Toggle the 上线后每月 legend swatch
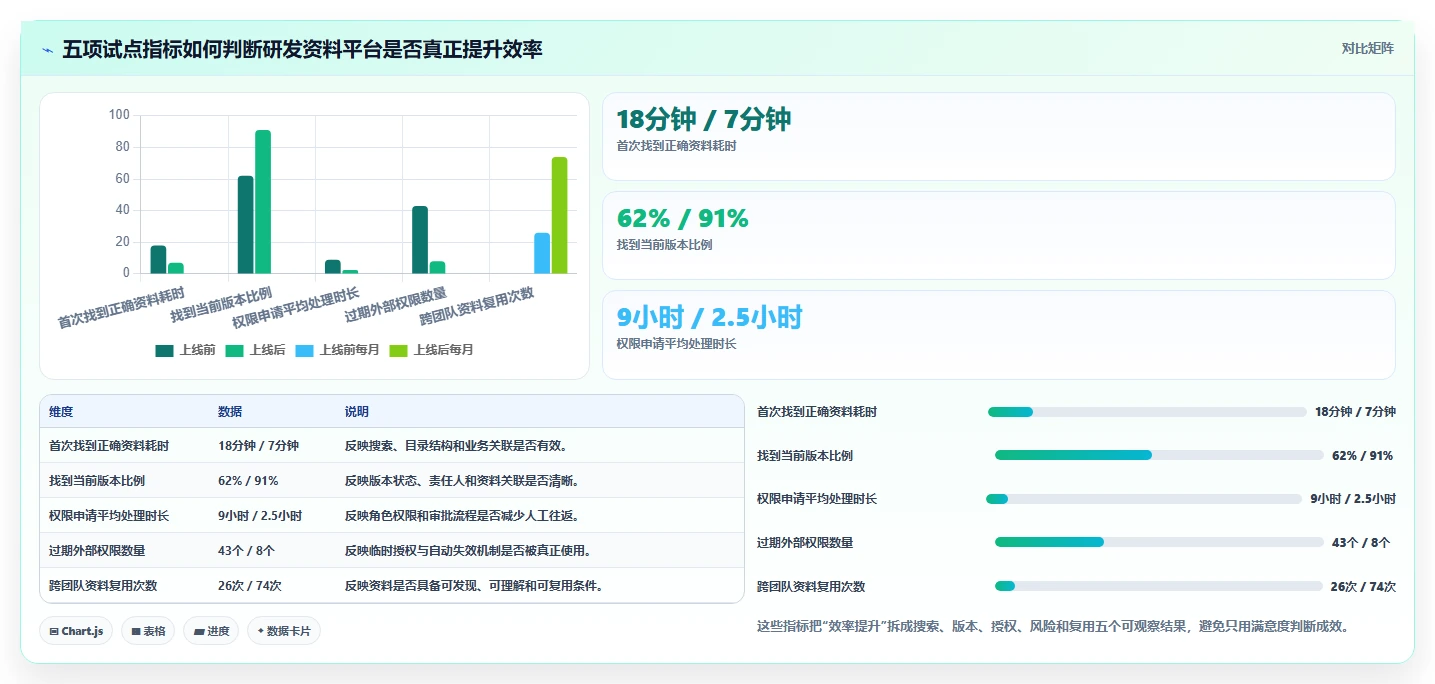 (x=398, y=350)
